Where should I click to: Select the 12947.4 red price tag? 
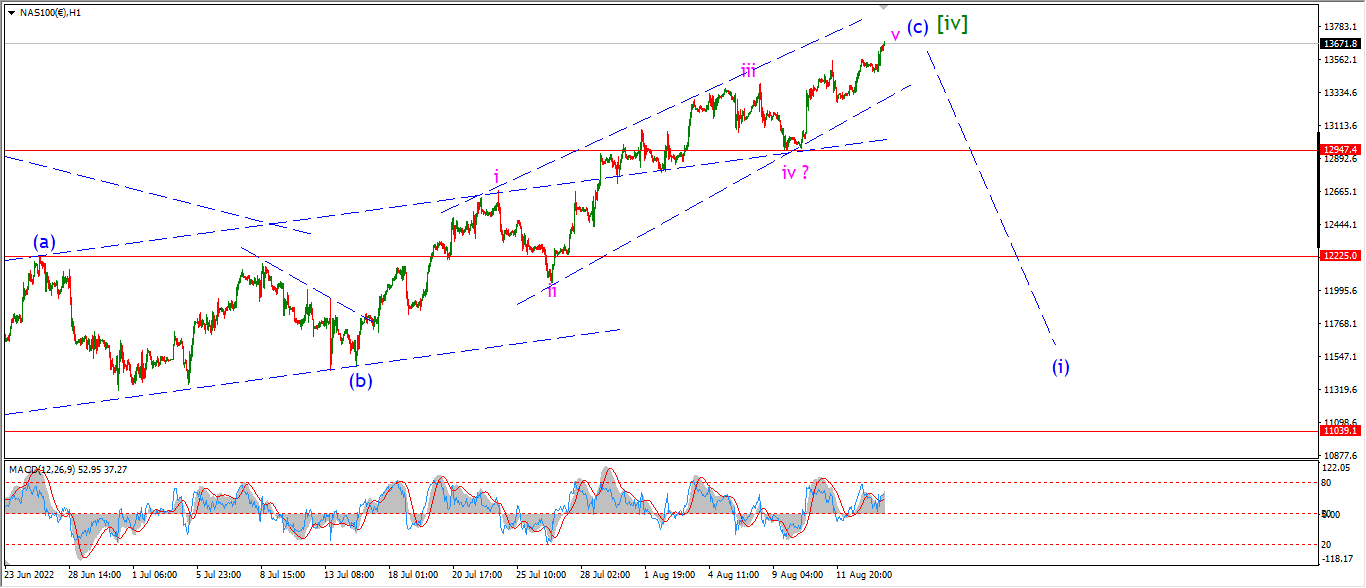click(1340, 150)
